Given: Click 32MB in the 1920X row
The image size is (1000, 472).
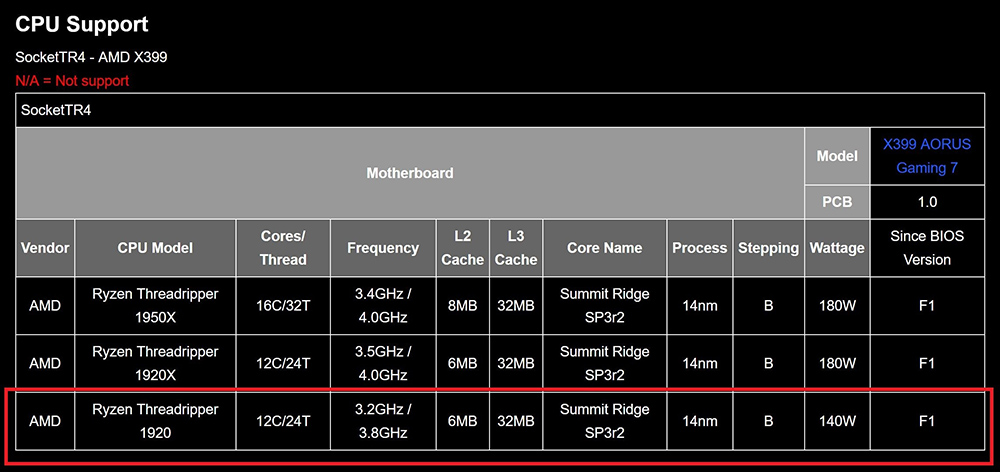Looking at the screenshot, I should point(516,364).
